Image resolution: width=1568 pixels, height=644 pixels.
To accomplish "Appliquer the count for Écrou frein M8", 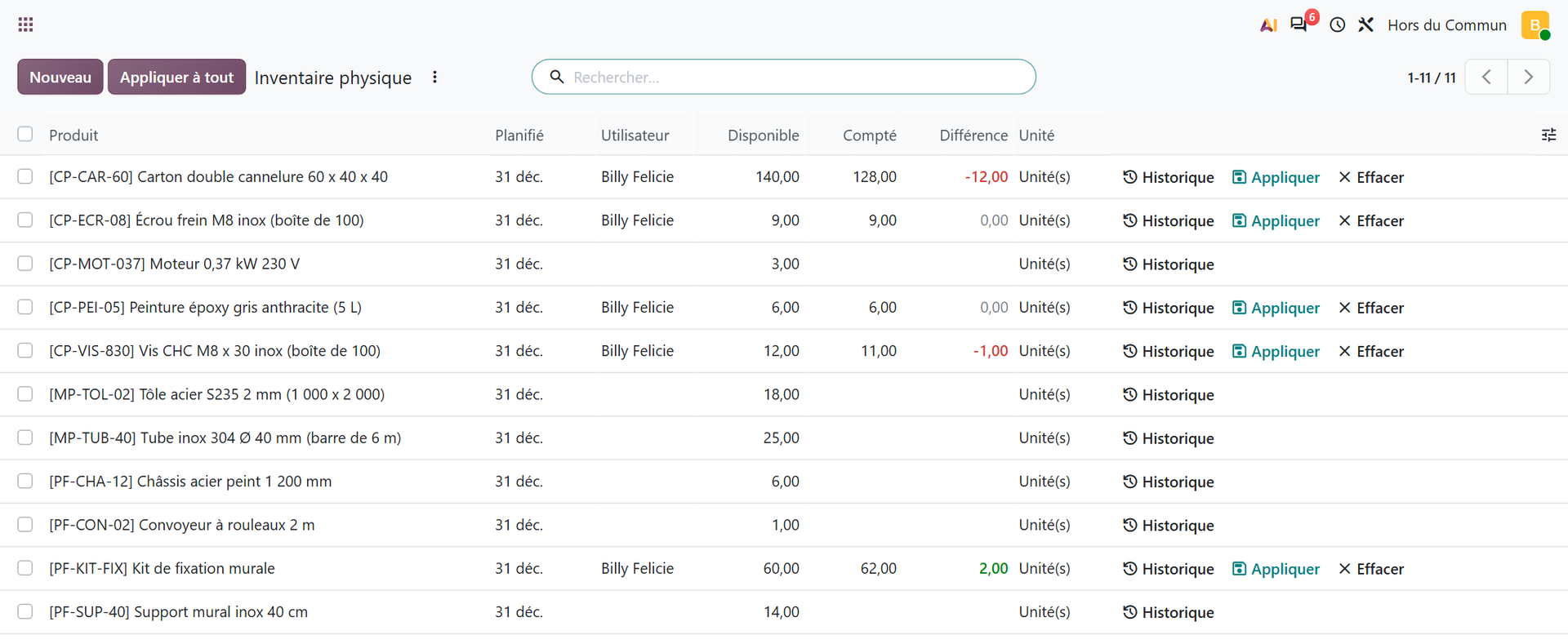I will (x=1276, y=220).
